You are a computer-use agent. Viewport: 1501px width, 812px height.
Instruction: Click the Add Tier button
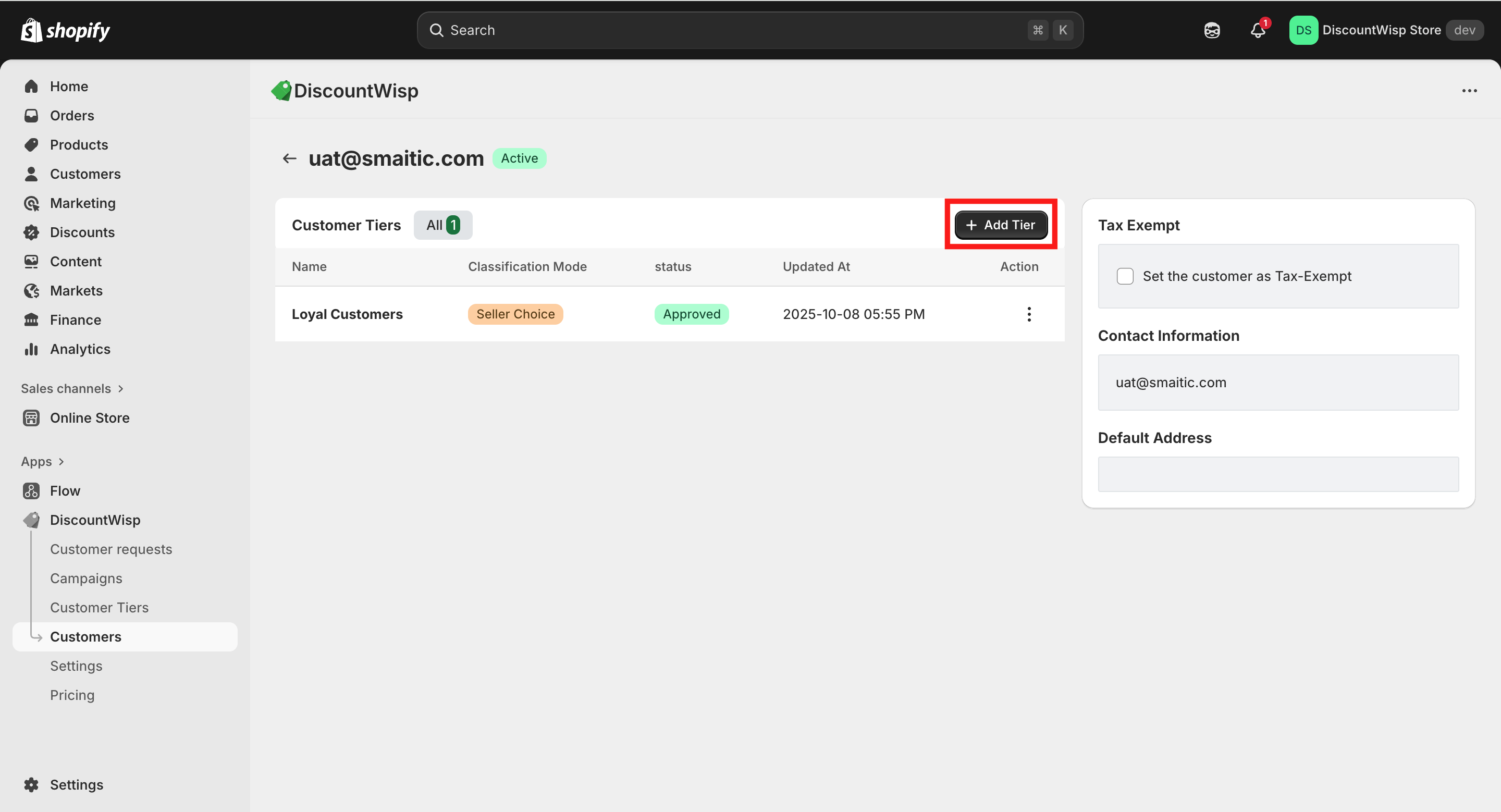[x=1001, y=225]
